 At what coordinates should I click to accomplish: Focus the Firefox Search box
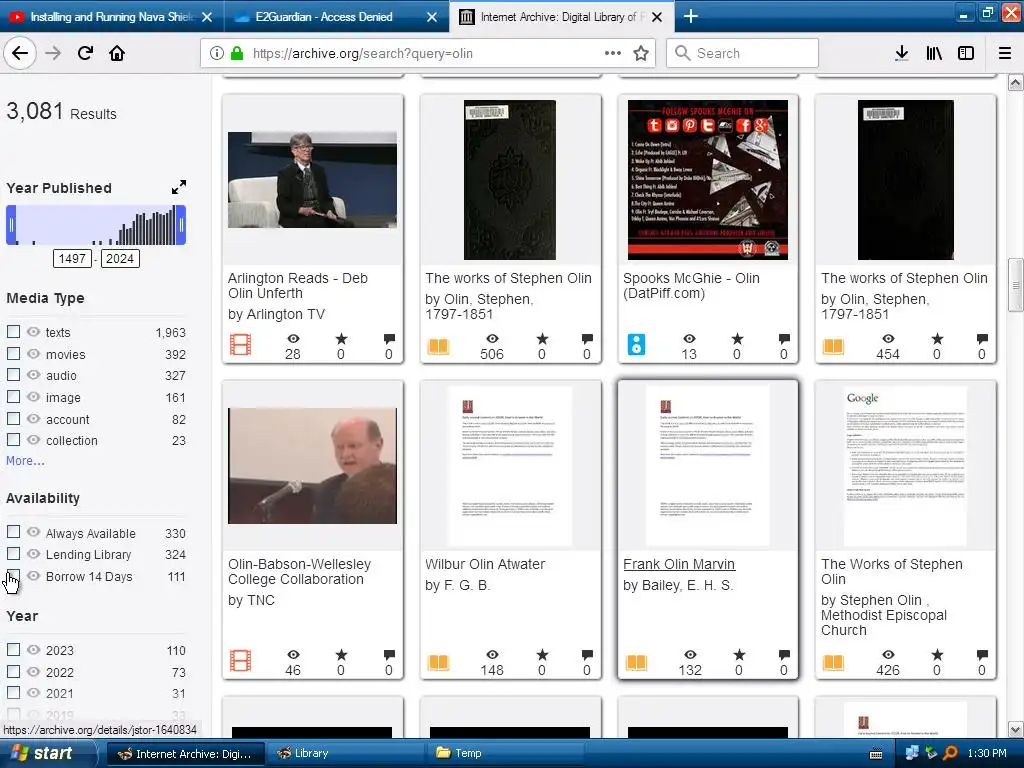[x=742, y=53]
